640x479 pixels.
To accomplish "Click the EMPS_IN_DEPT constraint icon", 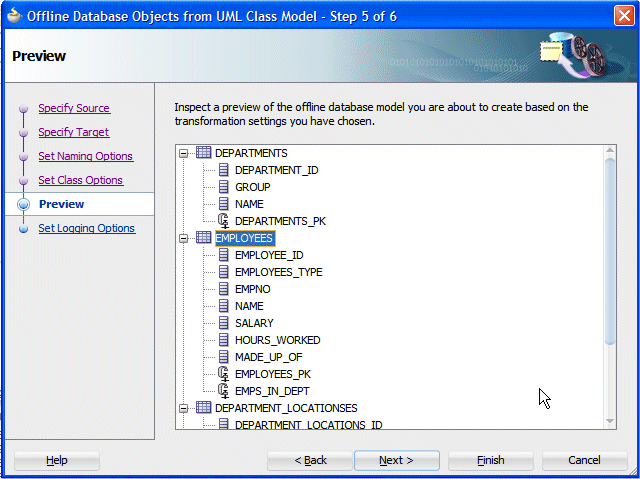I will (x=223, y=391).
